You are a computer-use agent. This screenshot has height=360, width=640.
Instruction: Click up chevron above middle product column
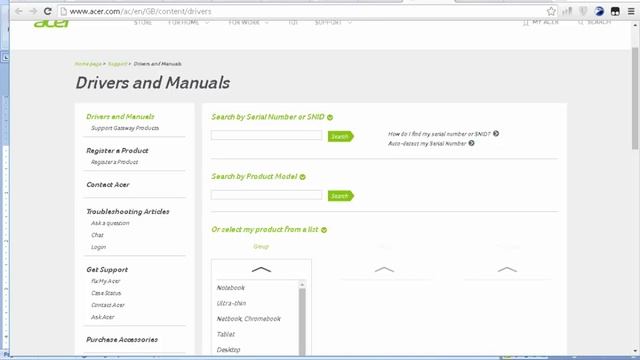click(x=384, y=269)
